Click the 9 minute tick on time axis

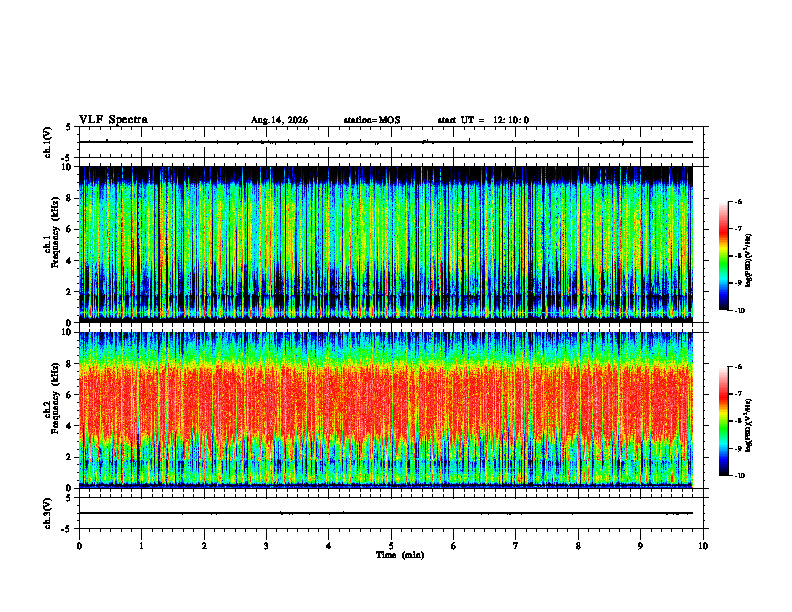click(x=640, y=546)
